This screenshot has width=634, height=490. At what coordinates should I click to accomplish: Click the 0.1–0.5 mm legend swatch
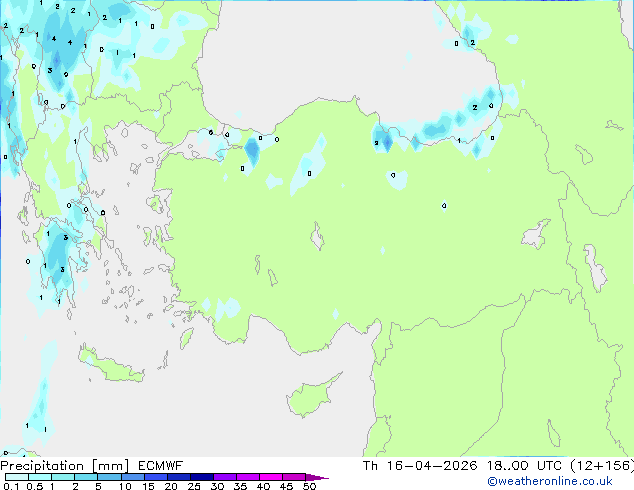coord(17,477)
